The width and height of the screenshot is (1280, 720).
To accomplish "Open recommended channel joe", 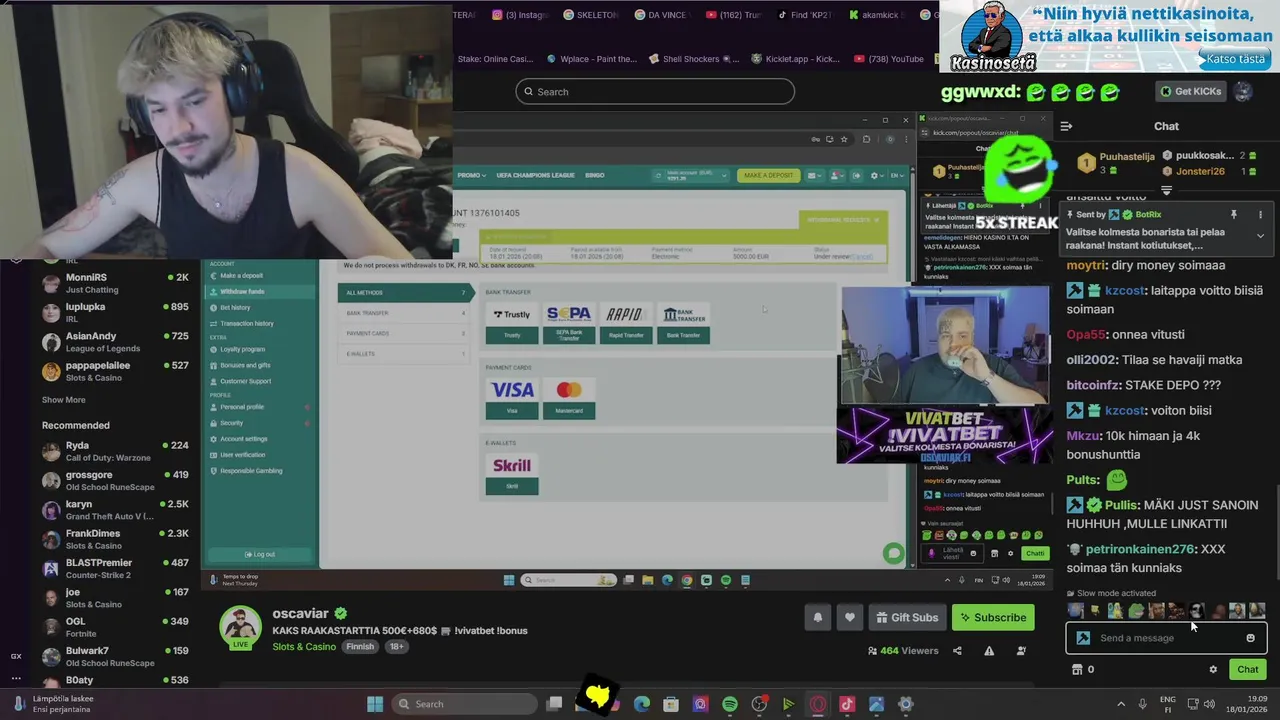I will click(115, 598).
